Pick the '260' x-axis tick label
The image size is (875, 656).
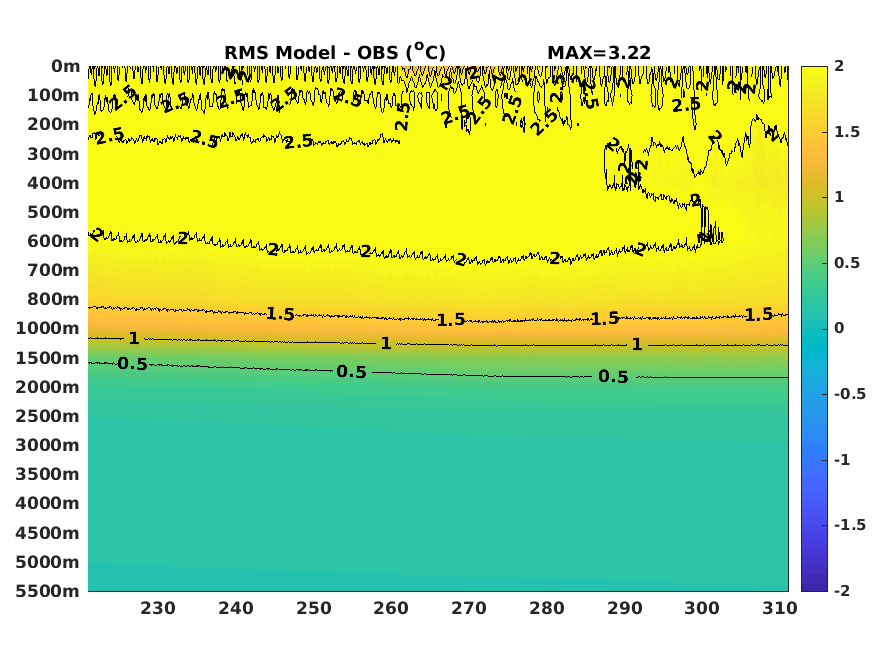[x=391, y=608]
